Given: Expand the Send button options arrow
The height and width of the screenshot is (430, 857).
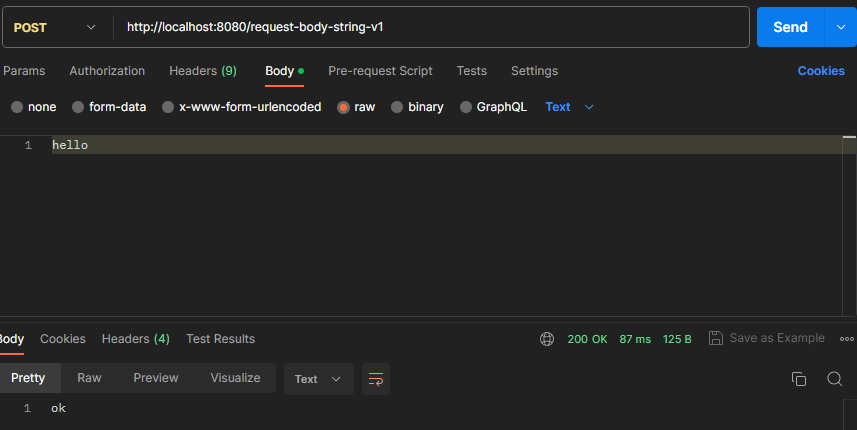Looking at the screenshot, I should coord(841,27).
